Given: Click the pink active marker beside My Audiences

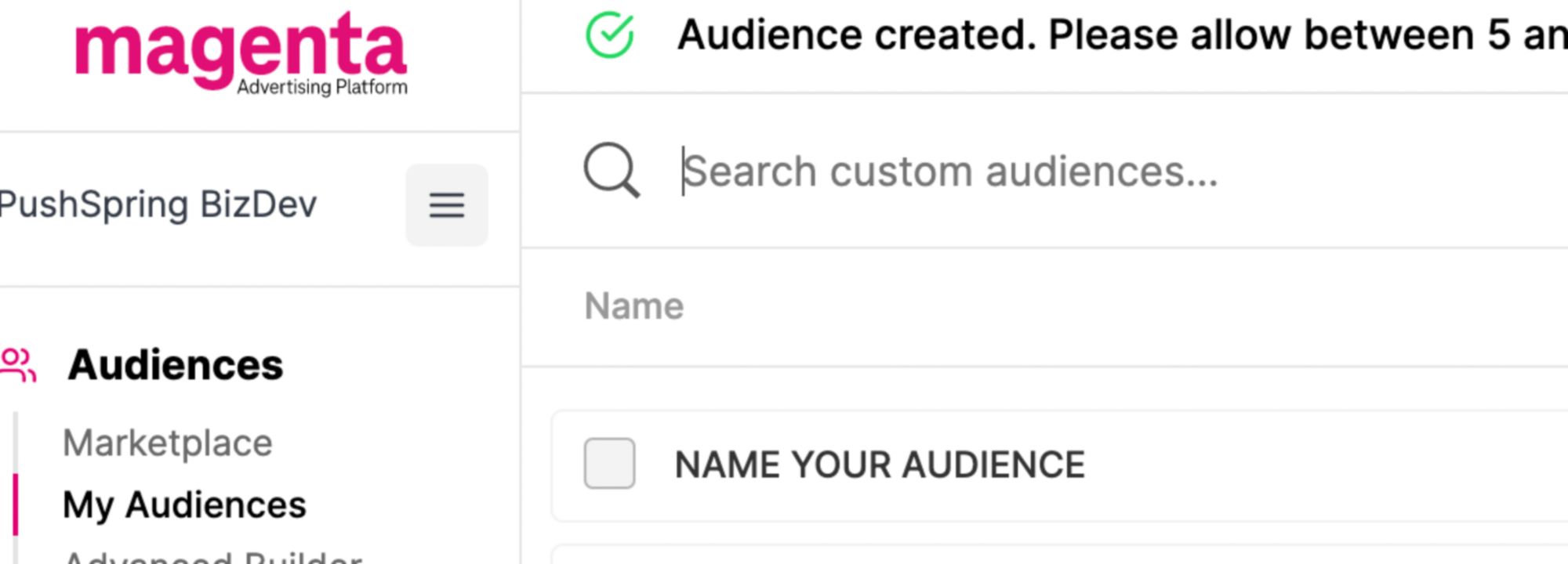Looking at the screenshot, I should [15, 504].
